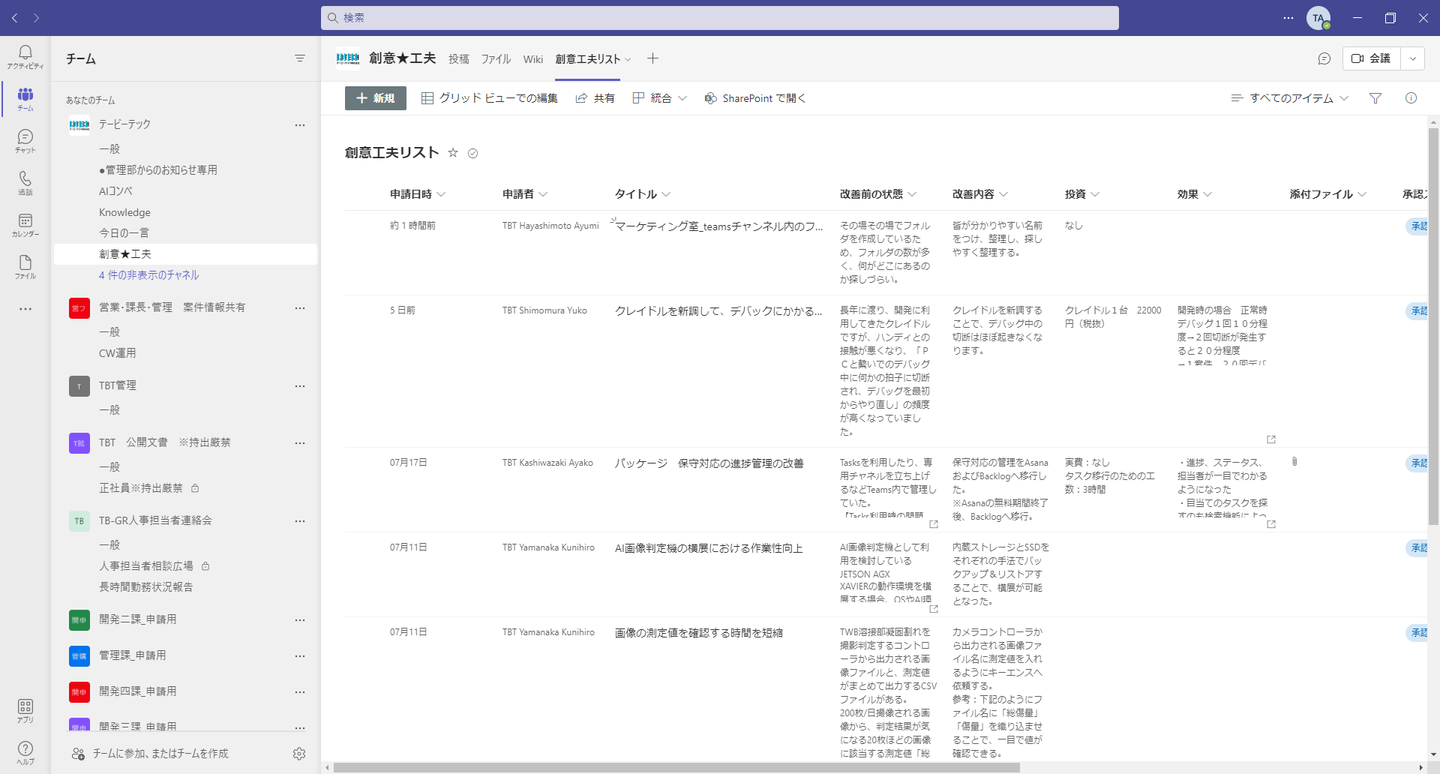This screenshot has width=1440, height=774.
Task: Show 4 件の非表示のチャネル link
Action: (148, 275)
